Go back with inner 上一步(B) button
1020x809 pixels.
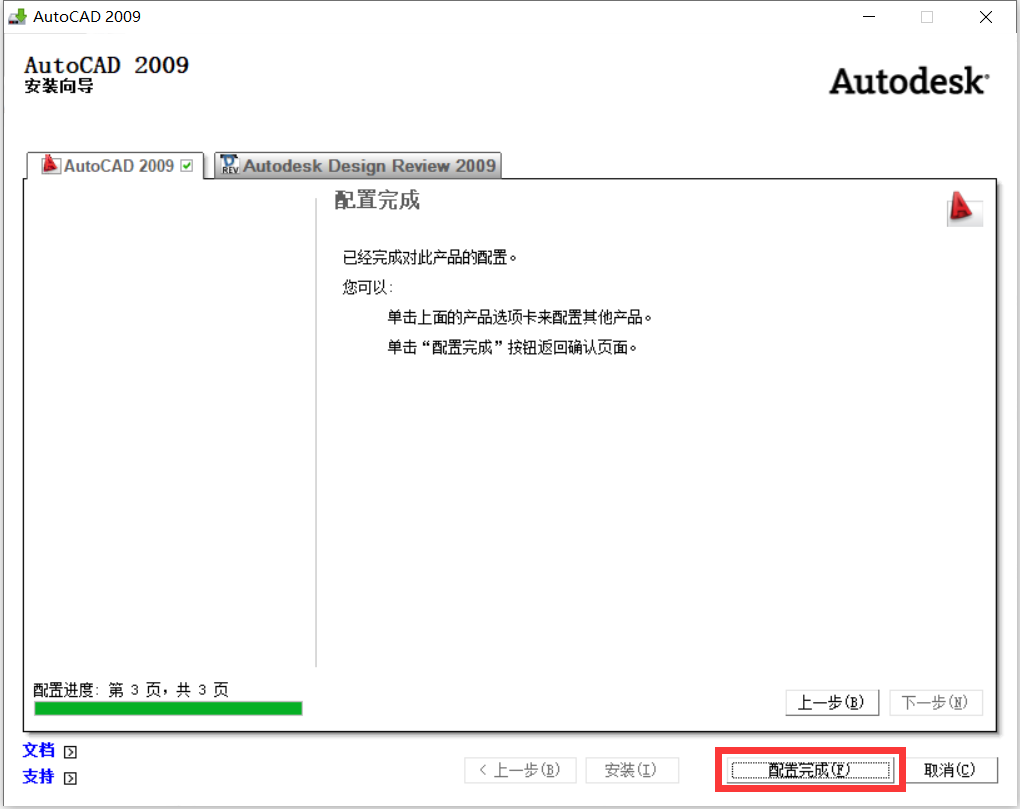pyautogui.click(x=831, y=702)
